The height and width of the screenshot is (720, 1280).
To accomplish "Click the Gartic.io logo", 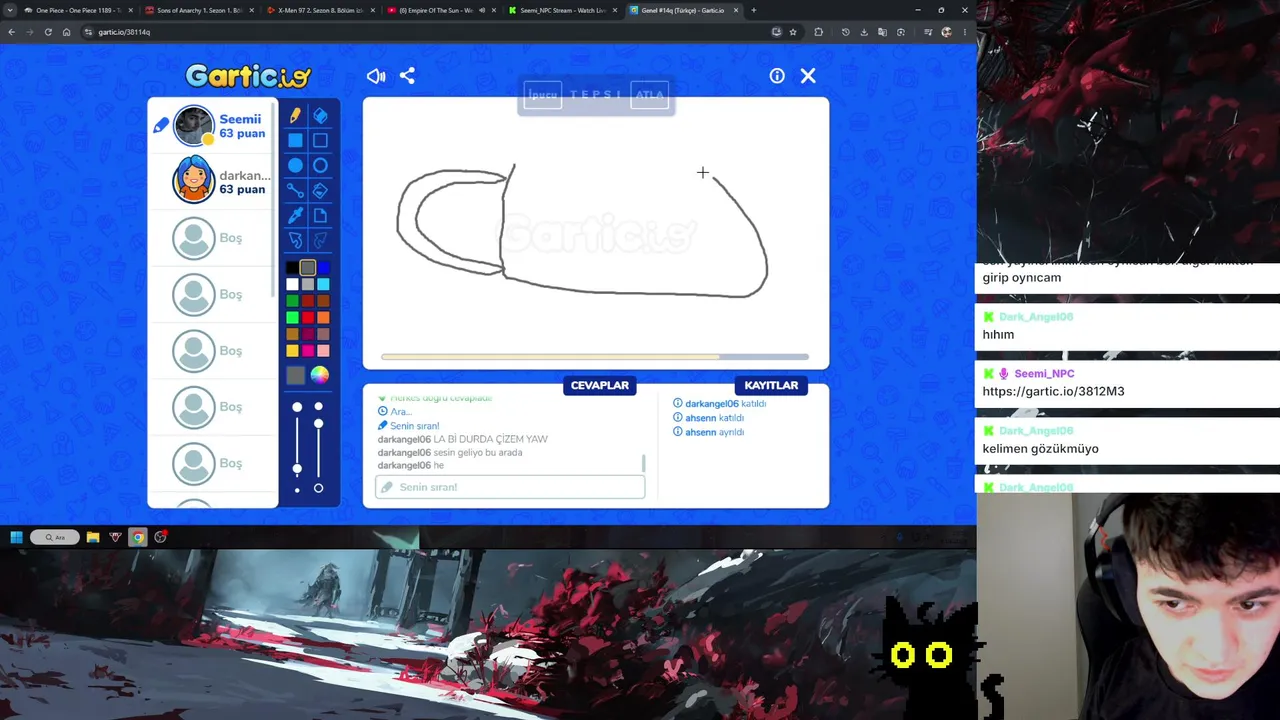I will pos(248,76).
